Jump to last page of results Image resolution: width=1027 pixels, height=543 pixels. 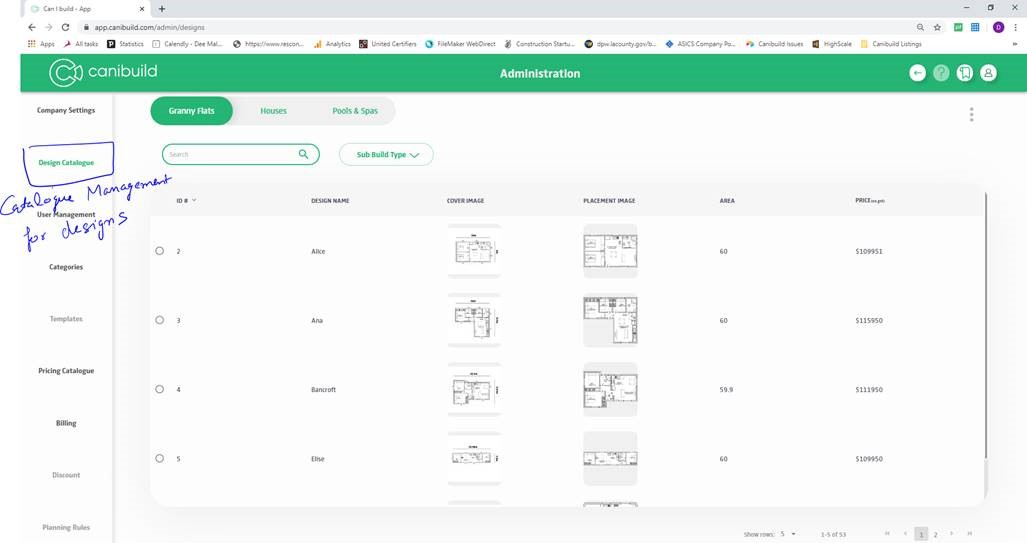click(x=969, y=534)
